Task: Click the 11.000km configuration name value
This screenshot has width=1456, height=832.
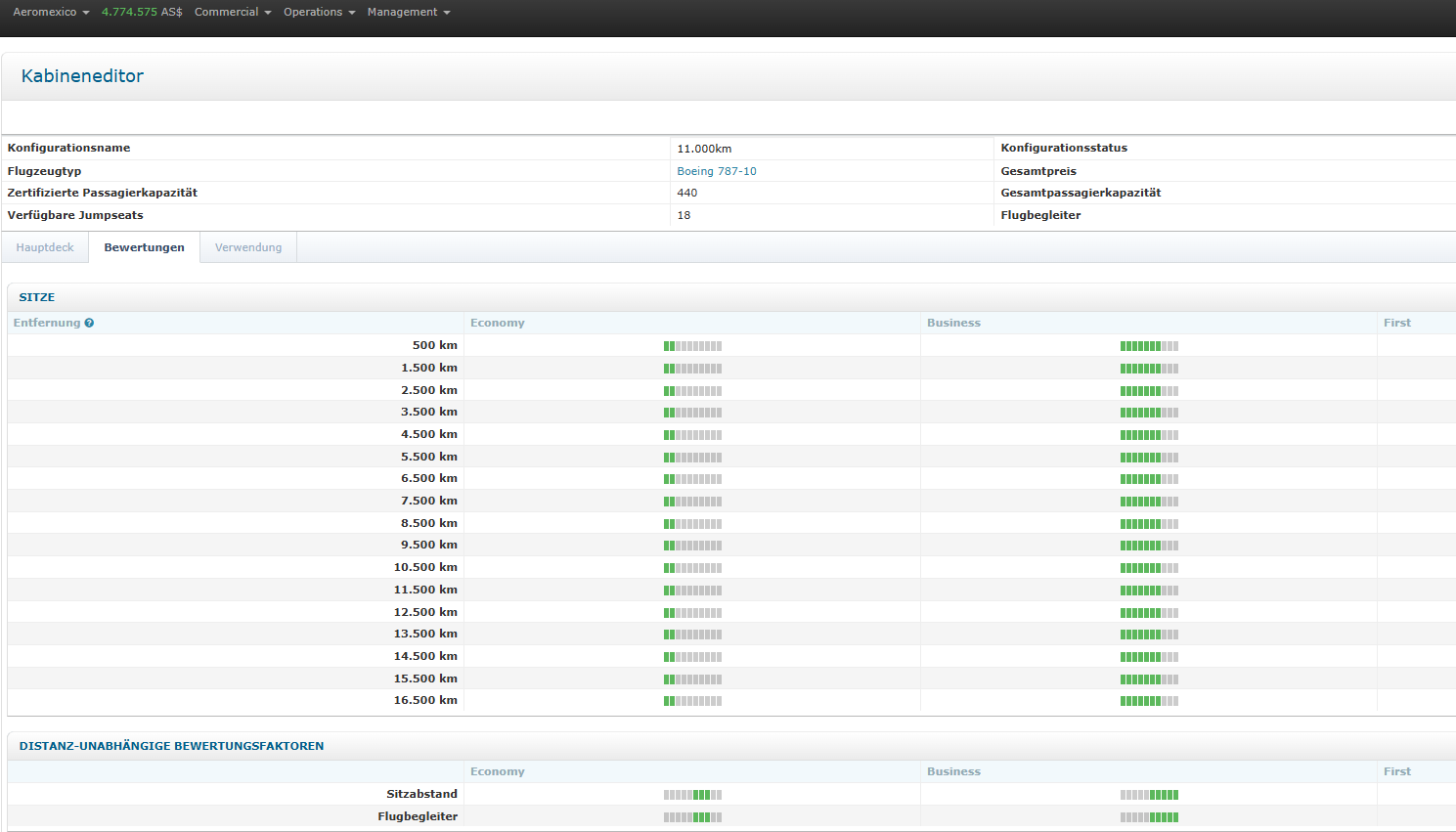Action: pyautogui.click(x=704, y=149)
